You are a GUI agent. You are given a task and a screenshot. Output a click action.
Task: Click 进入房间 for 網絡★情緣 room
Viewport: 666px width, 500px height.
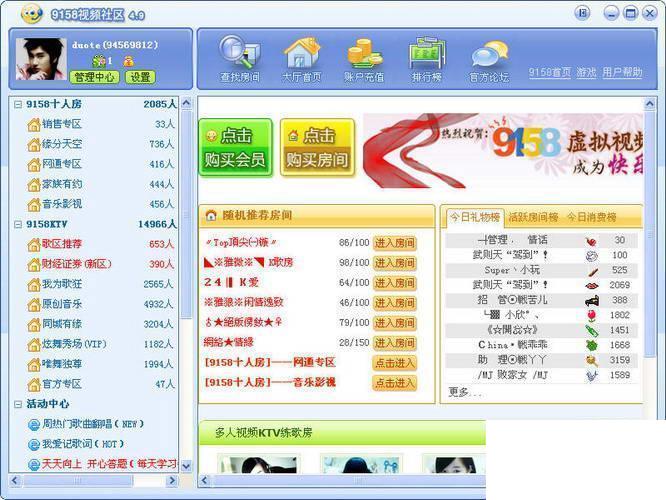point(395,343)
